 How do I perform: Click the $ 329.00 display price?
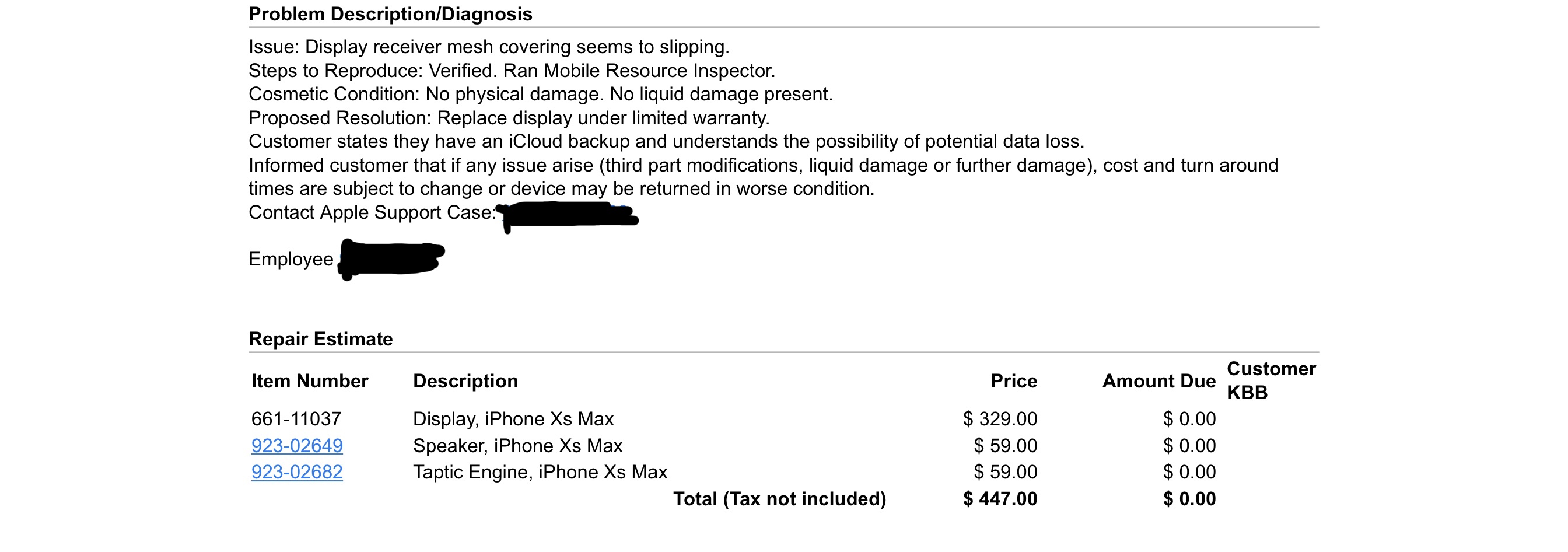click(1000, 419)
